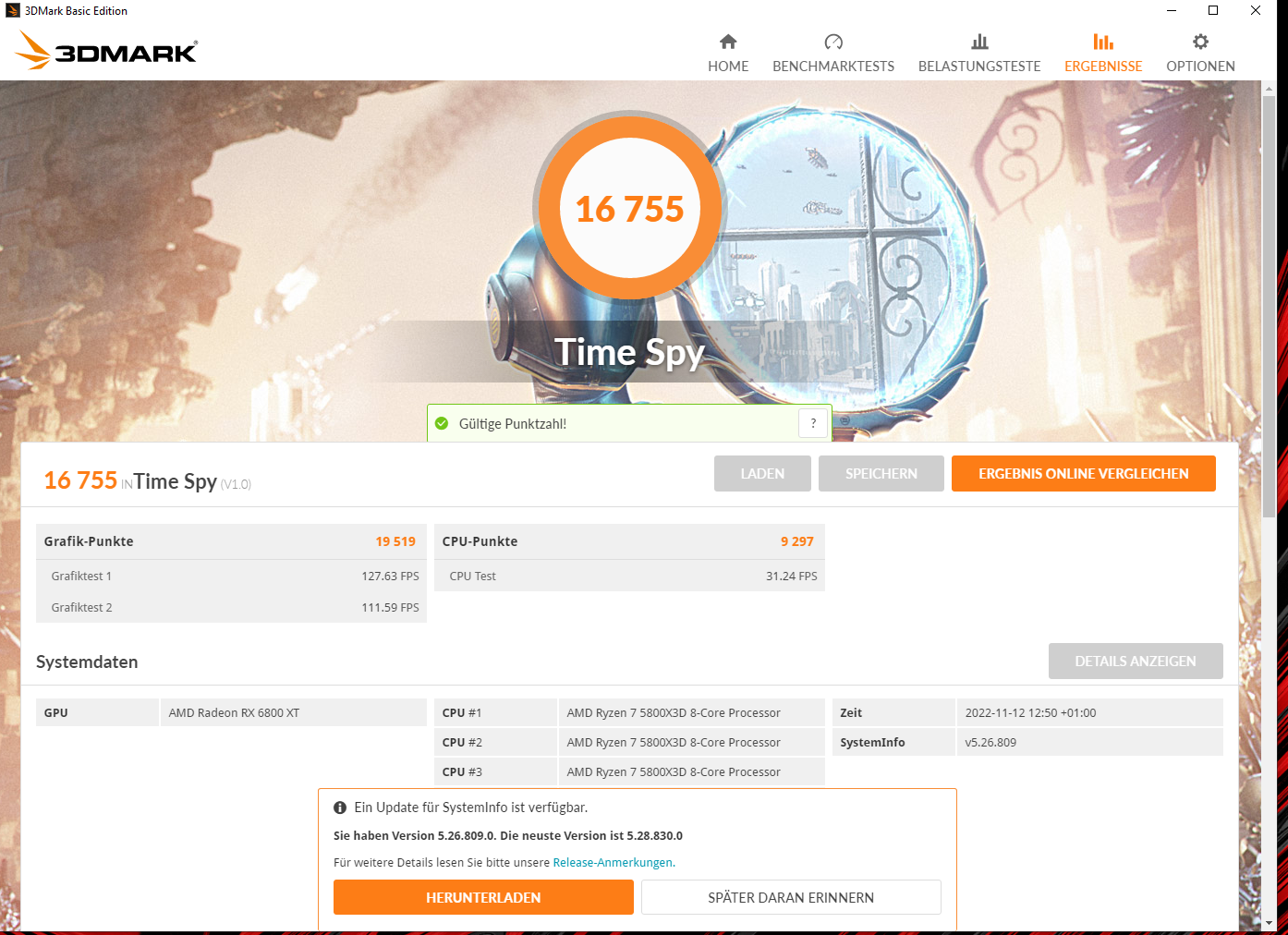Click the update available message text
Image resolution: width=1288 pixels, height=935 pixels.
coord(470,807)
